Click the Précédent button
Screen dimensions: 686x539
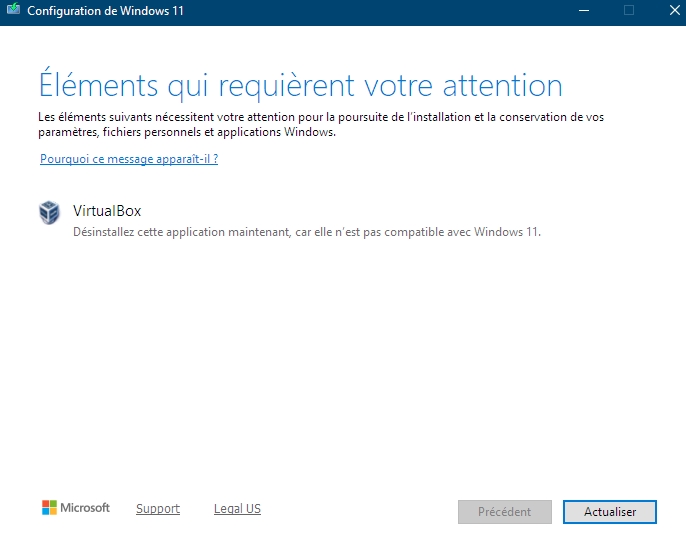click(x=504, y=511)
